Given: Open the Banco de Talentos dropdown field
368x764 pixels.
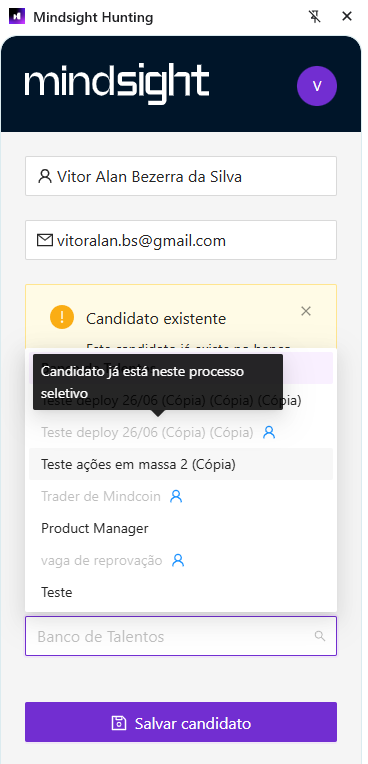Looking at the screenshot, I should click(x=181, y=636).
